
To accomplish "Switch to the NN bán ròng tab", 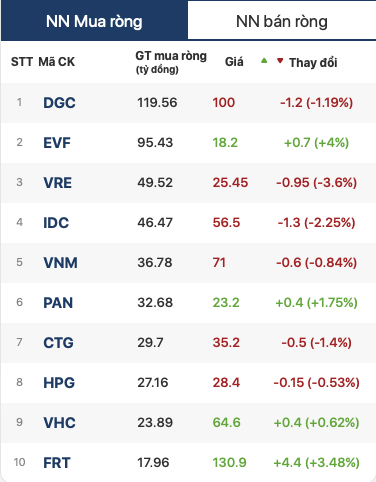I will [282, 21].
